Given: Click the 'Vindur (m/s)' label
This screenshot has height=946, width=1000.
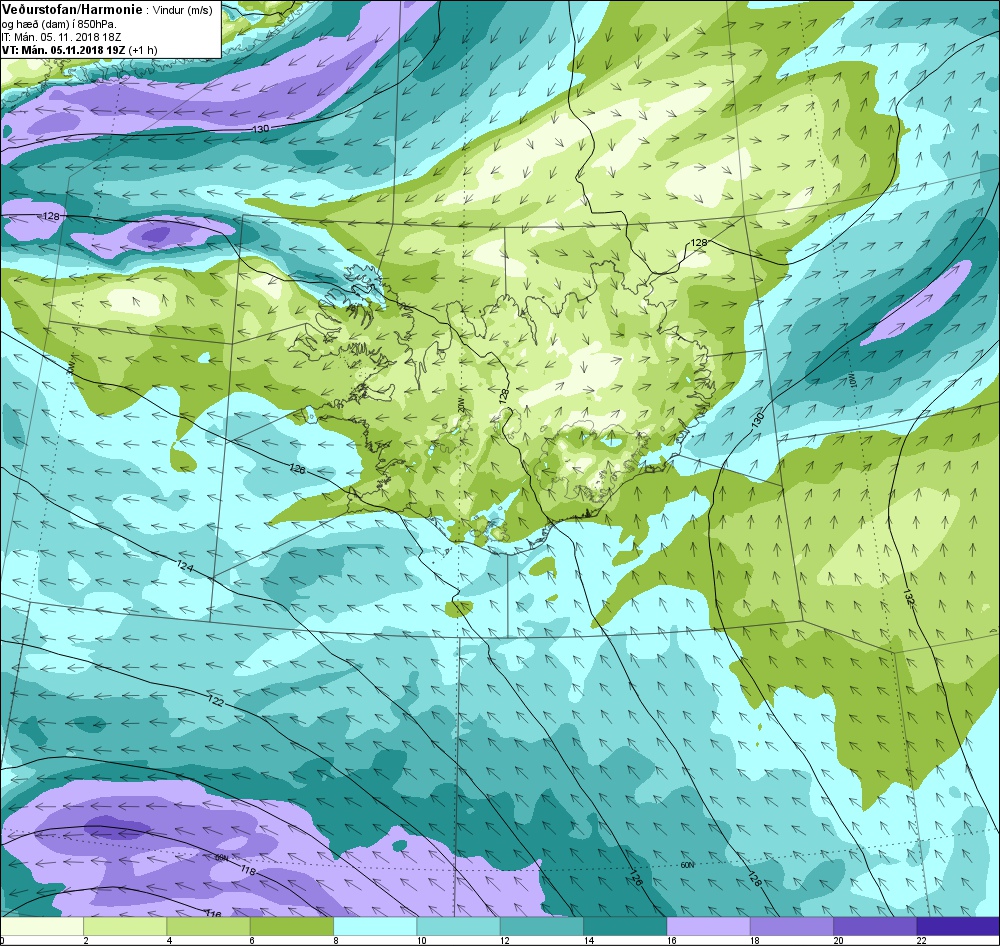Looking at the screenshot, I should [x=184, y=10].
